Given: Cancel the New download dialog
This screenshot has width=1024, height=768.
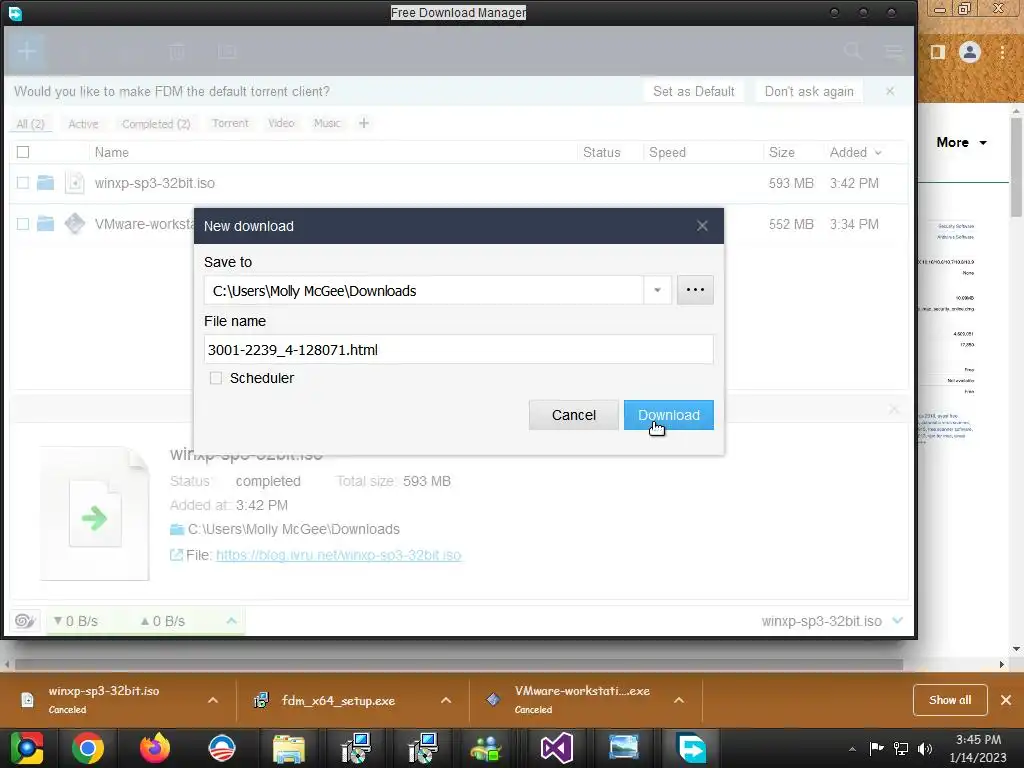Looking at the screenshot, I should pos(573,415).
